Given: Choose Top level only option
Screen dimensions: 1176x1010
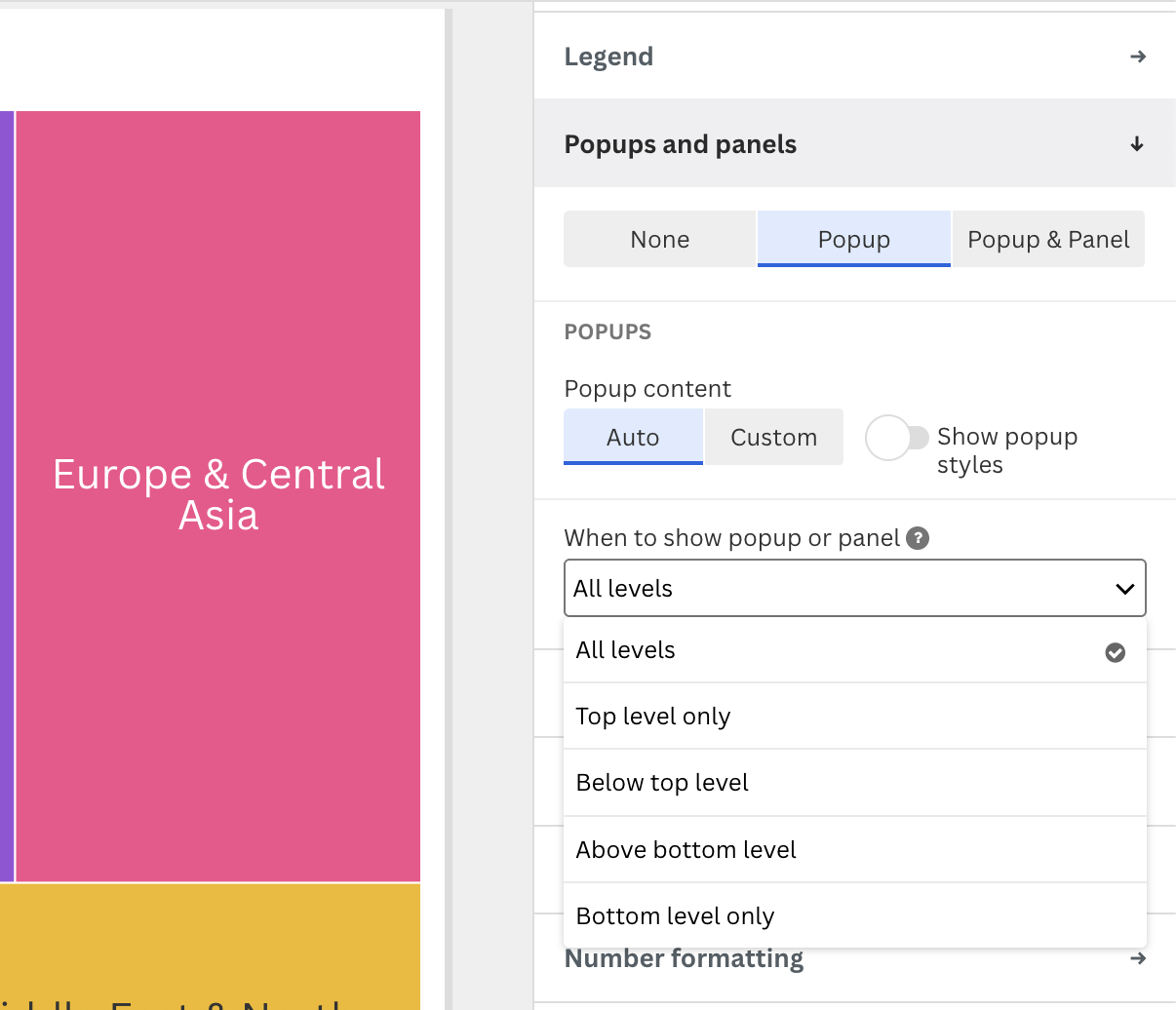Looking at the screenshot, I should (653, 717).
